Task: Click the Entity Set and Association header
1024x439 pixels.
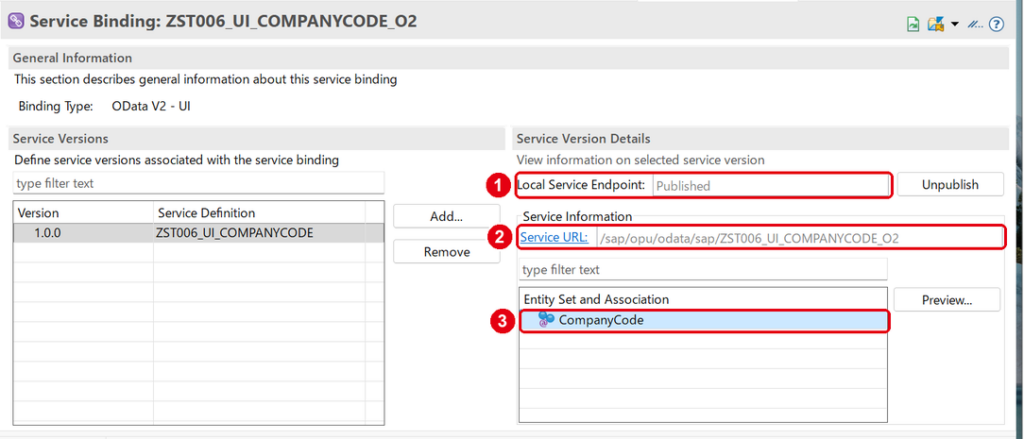Action: 703,299
